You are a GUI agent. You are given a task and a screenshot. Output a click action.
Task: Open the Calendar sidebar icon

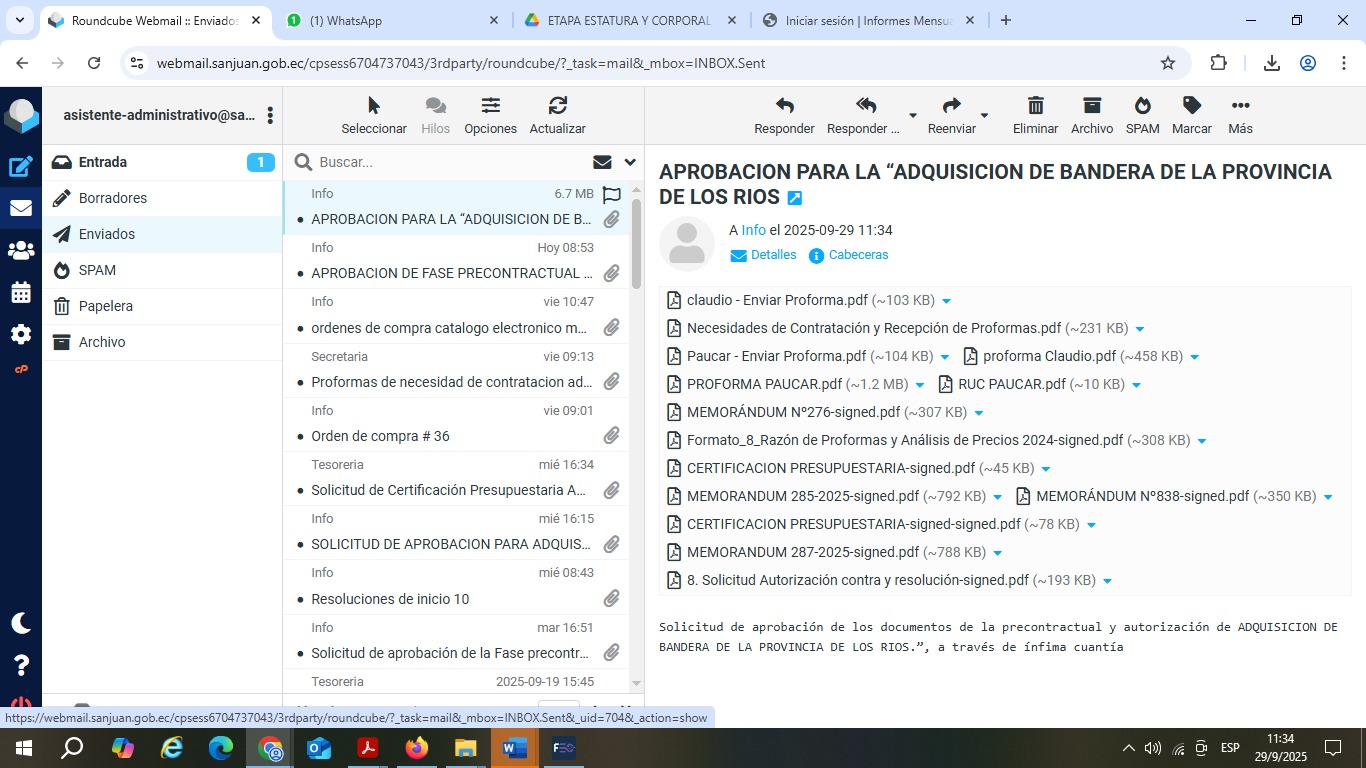[x=21, y=293]
